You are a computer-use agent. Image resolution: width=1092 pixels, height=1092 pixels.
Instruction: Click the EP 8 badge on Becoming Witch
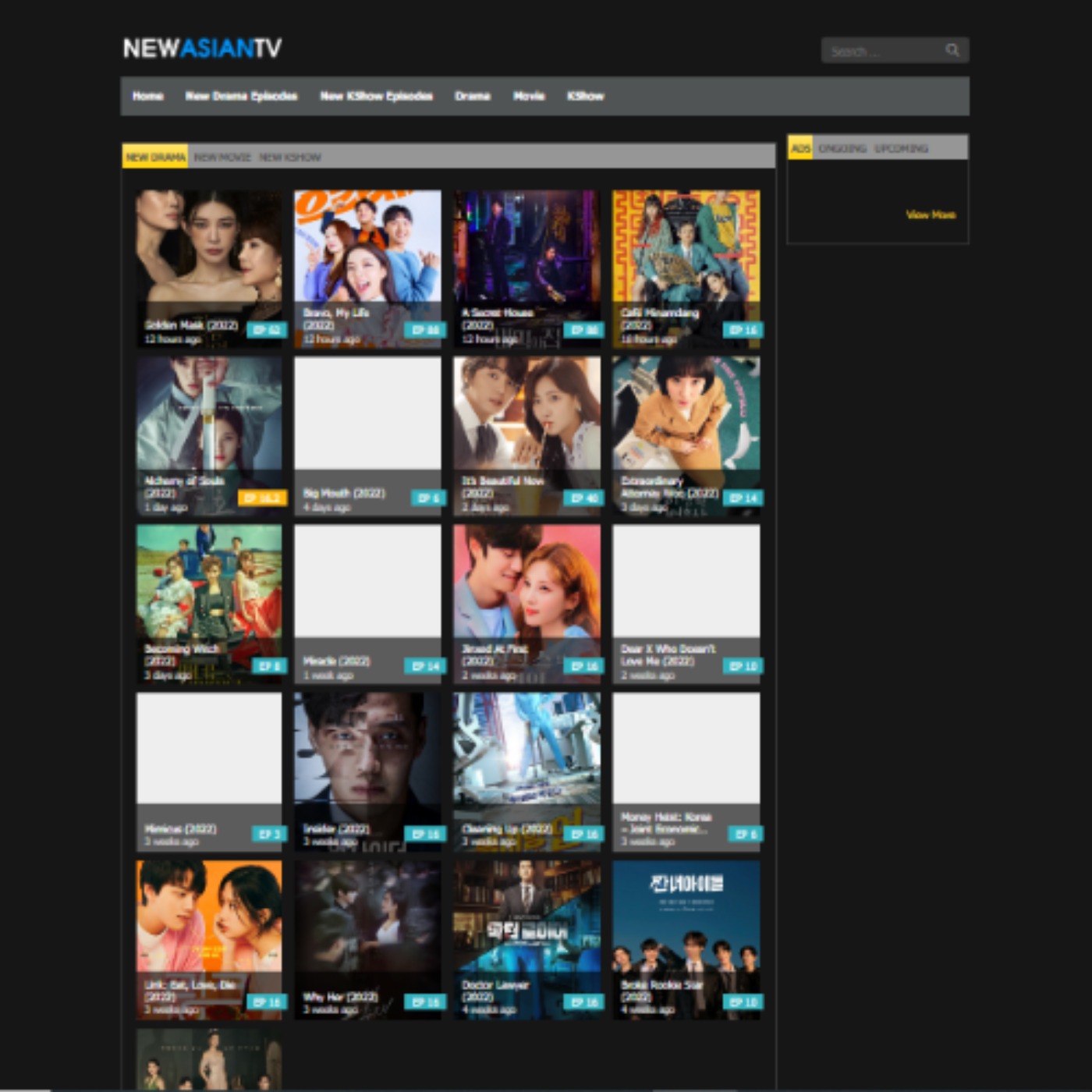(x=270, y=665)
